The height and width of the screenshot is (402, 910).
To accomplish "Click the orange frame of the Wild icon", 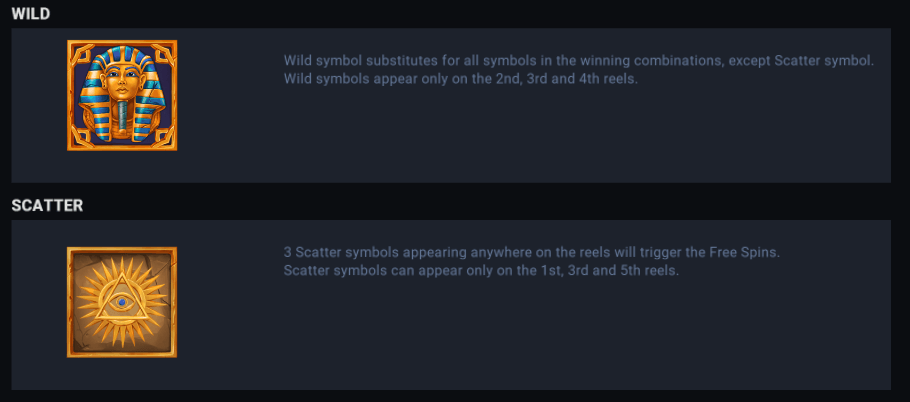I will pyautogui.click(x=72, y=95).
